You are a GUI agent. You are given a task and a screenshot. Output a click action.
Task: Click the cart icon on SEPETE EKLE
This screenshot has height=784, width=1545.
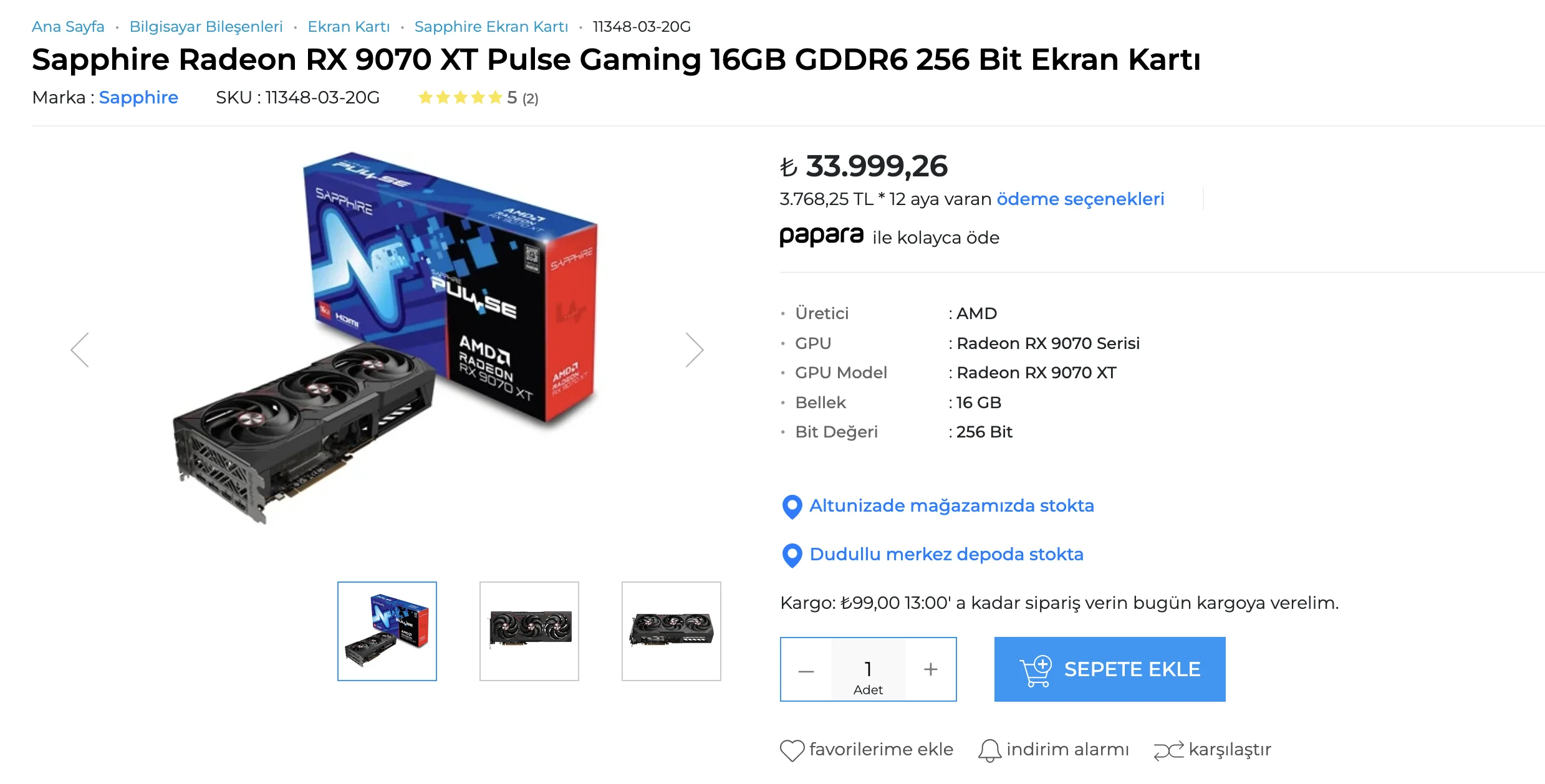[1036, 671]
